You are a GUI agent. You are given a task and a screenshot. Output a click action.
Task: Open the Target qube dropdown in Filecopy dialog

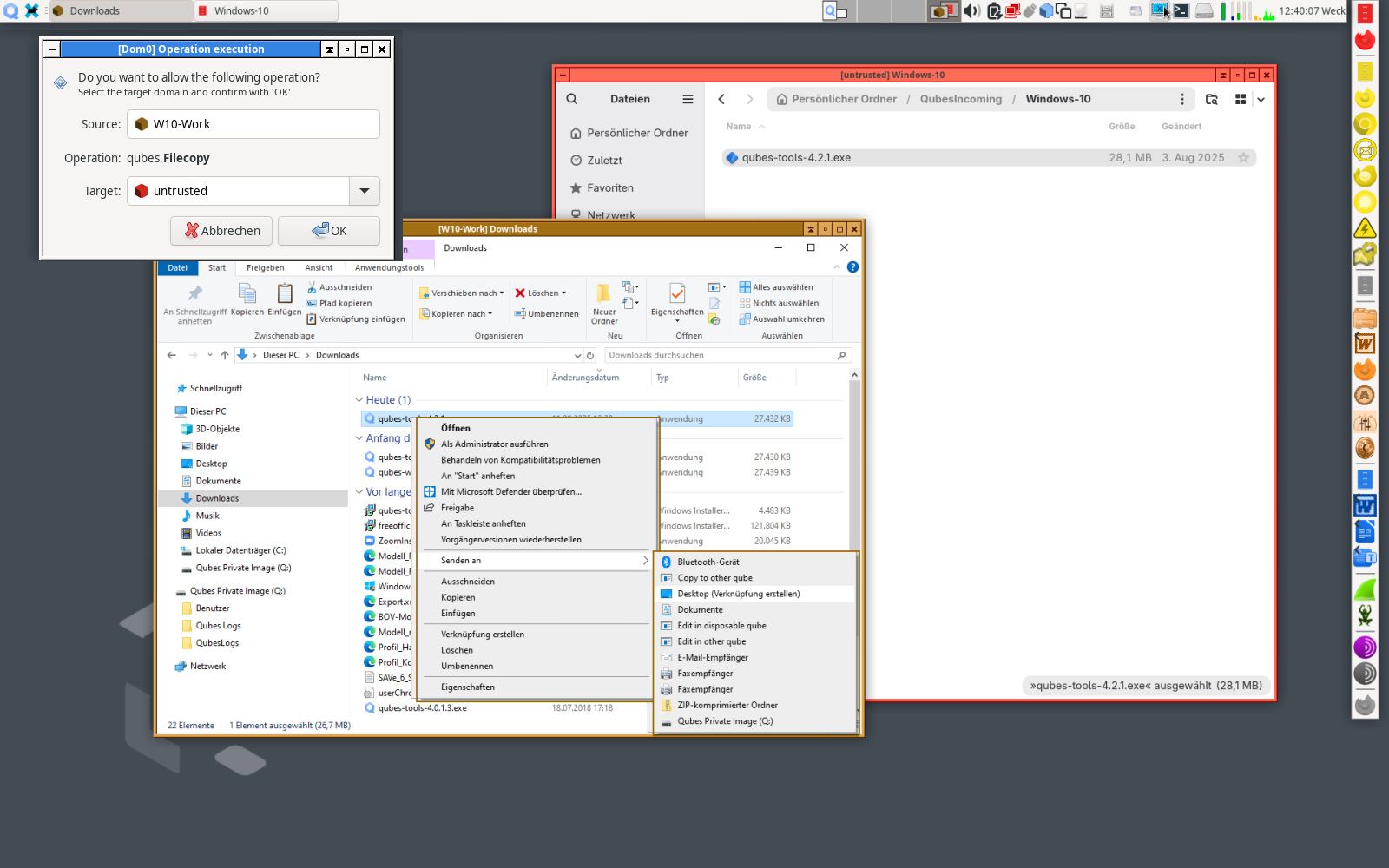(364, 191)
